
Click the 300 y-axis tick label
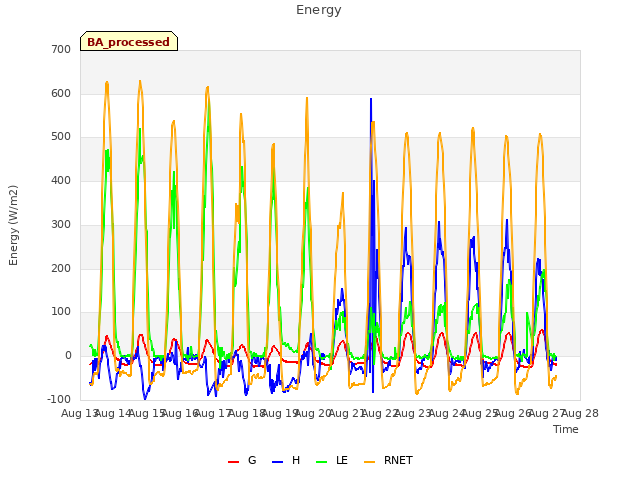tap(61, 224)
